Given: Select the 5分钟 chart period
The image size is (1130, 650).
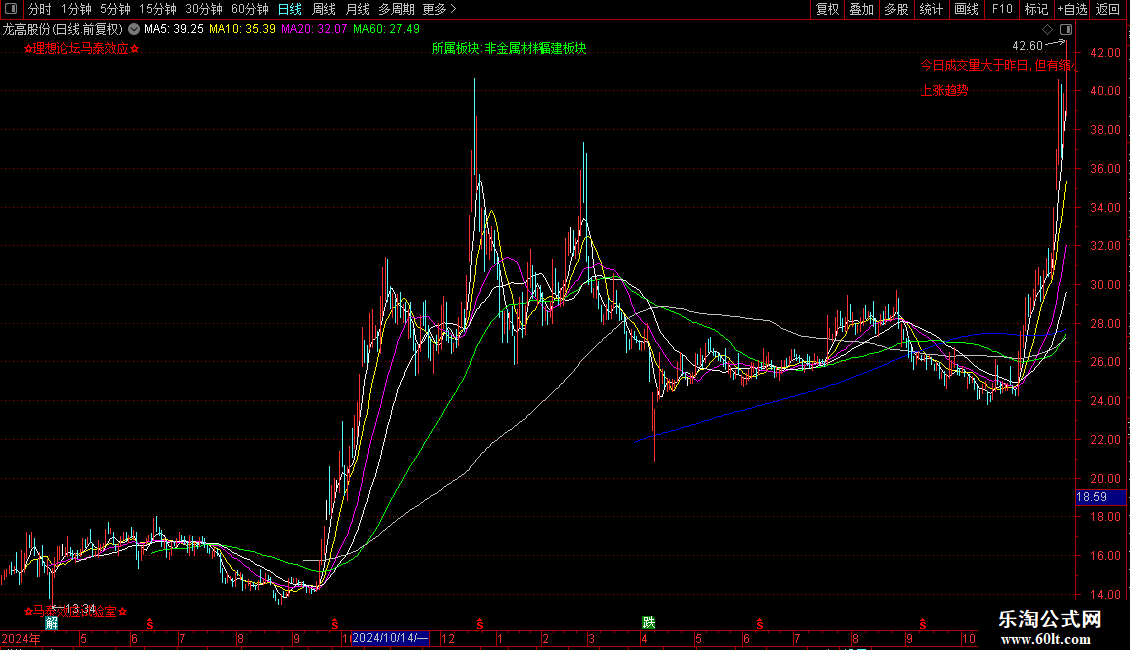Looking at the screenshot, I should point(115,9).
